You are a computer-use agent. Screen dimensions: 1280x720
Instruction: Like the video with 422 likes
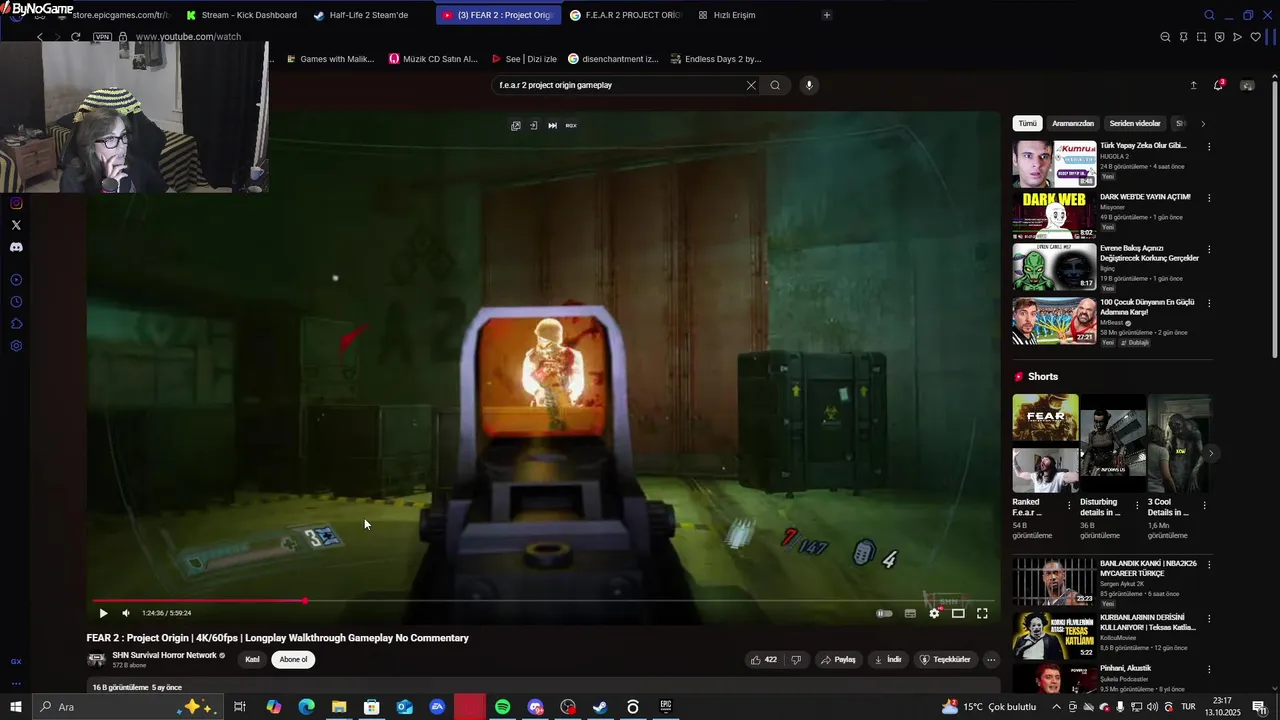(x=762, y=660)
